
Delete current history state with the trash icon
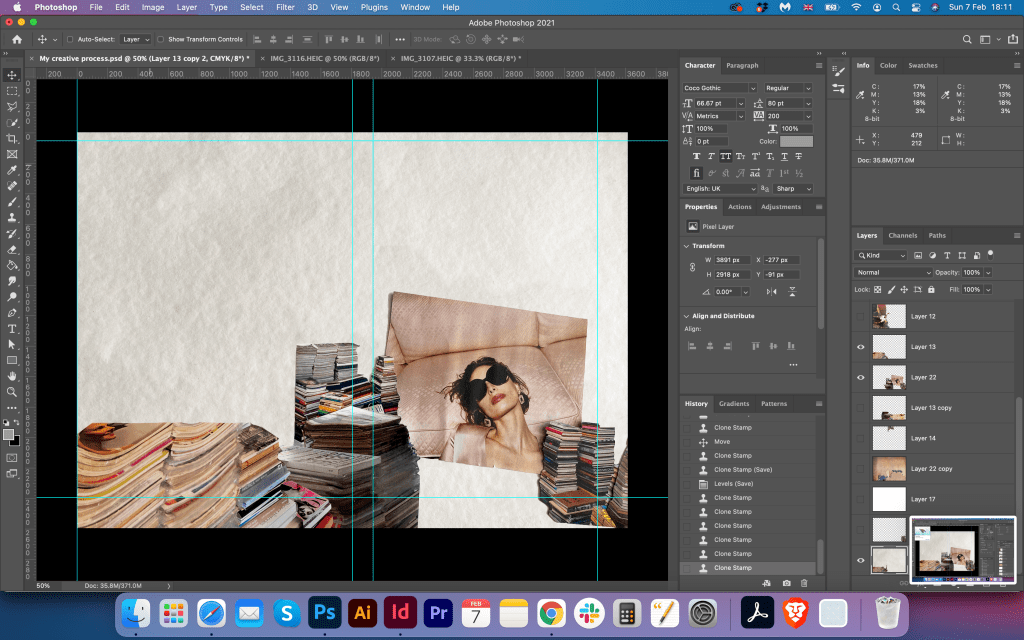click(804, 582)
